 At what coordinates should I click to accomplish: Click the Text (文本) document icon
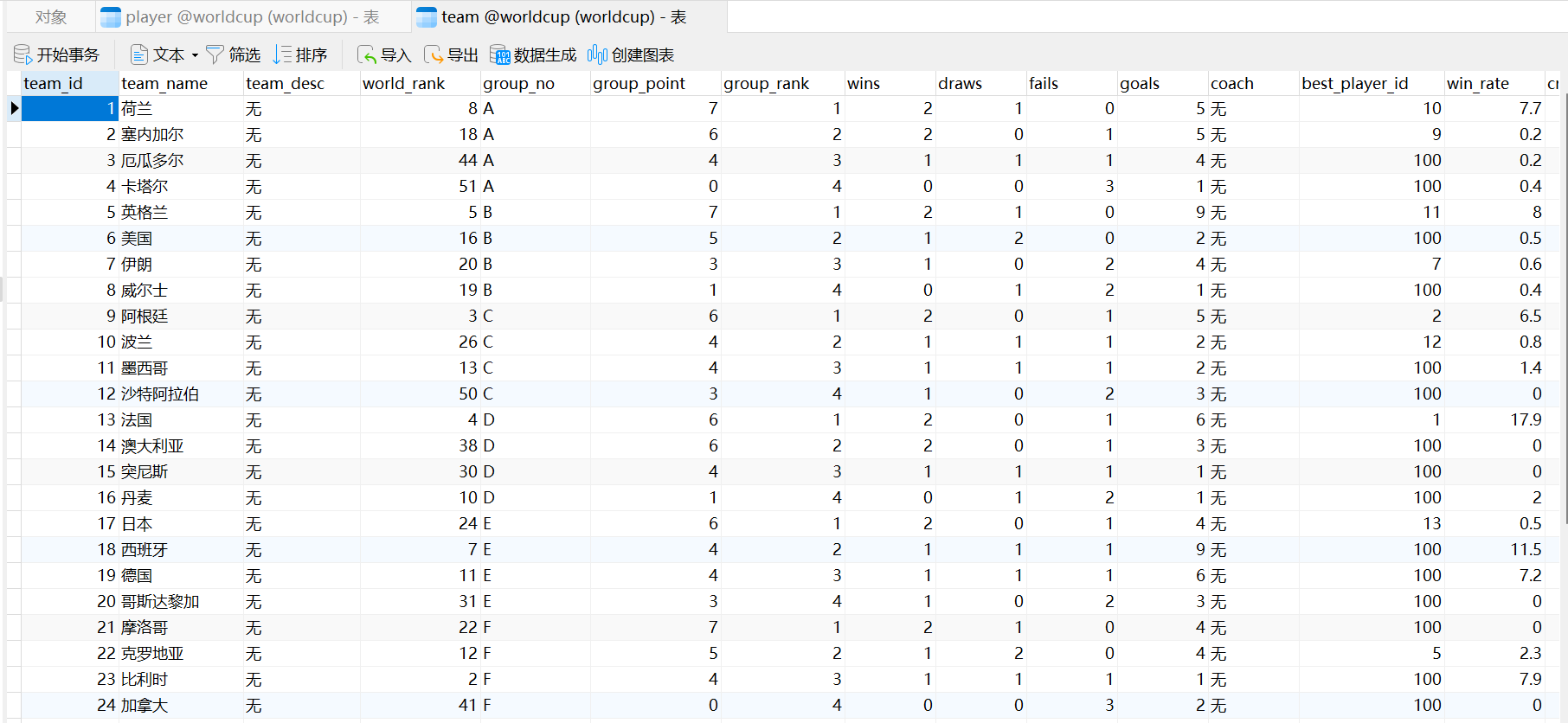138,54
